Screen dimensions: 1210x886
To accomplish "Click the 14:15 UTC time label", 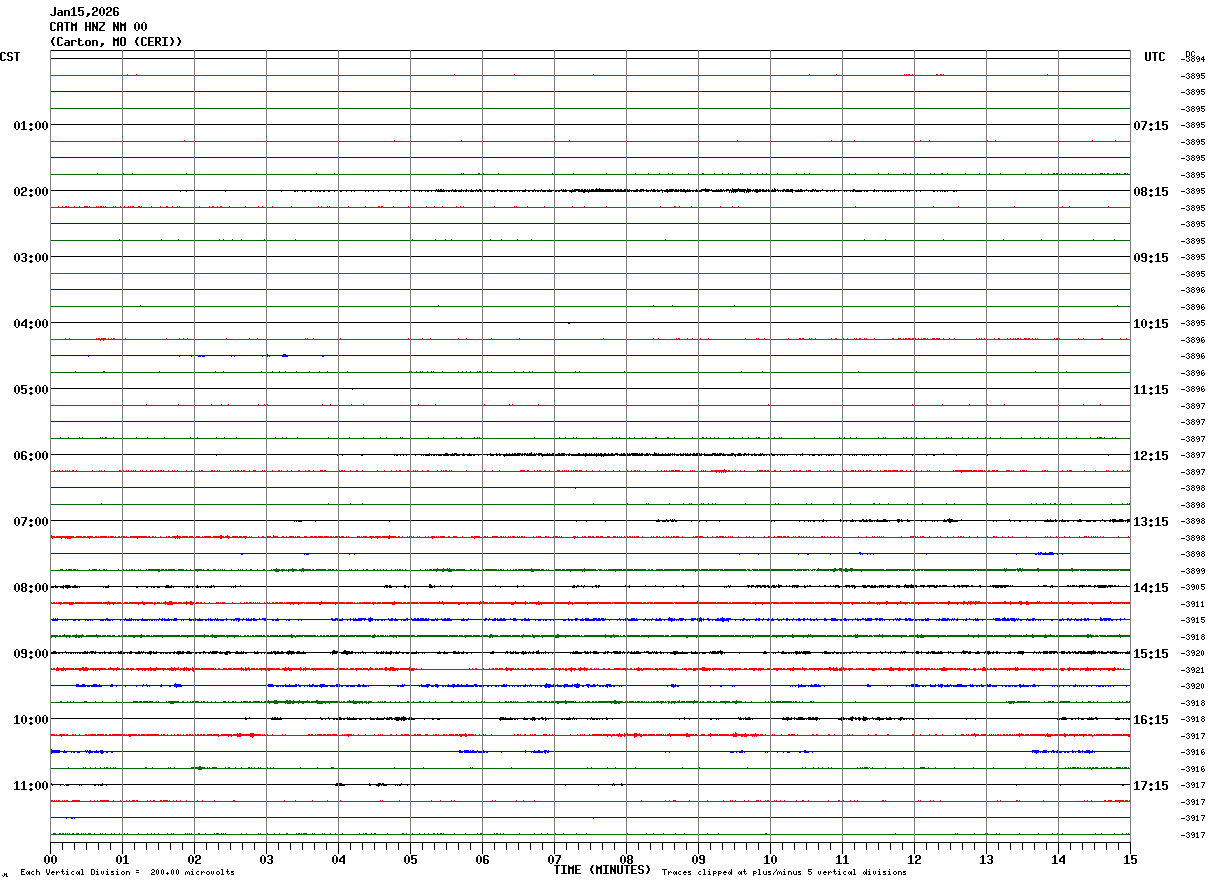I will tap(1151, 588).
